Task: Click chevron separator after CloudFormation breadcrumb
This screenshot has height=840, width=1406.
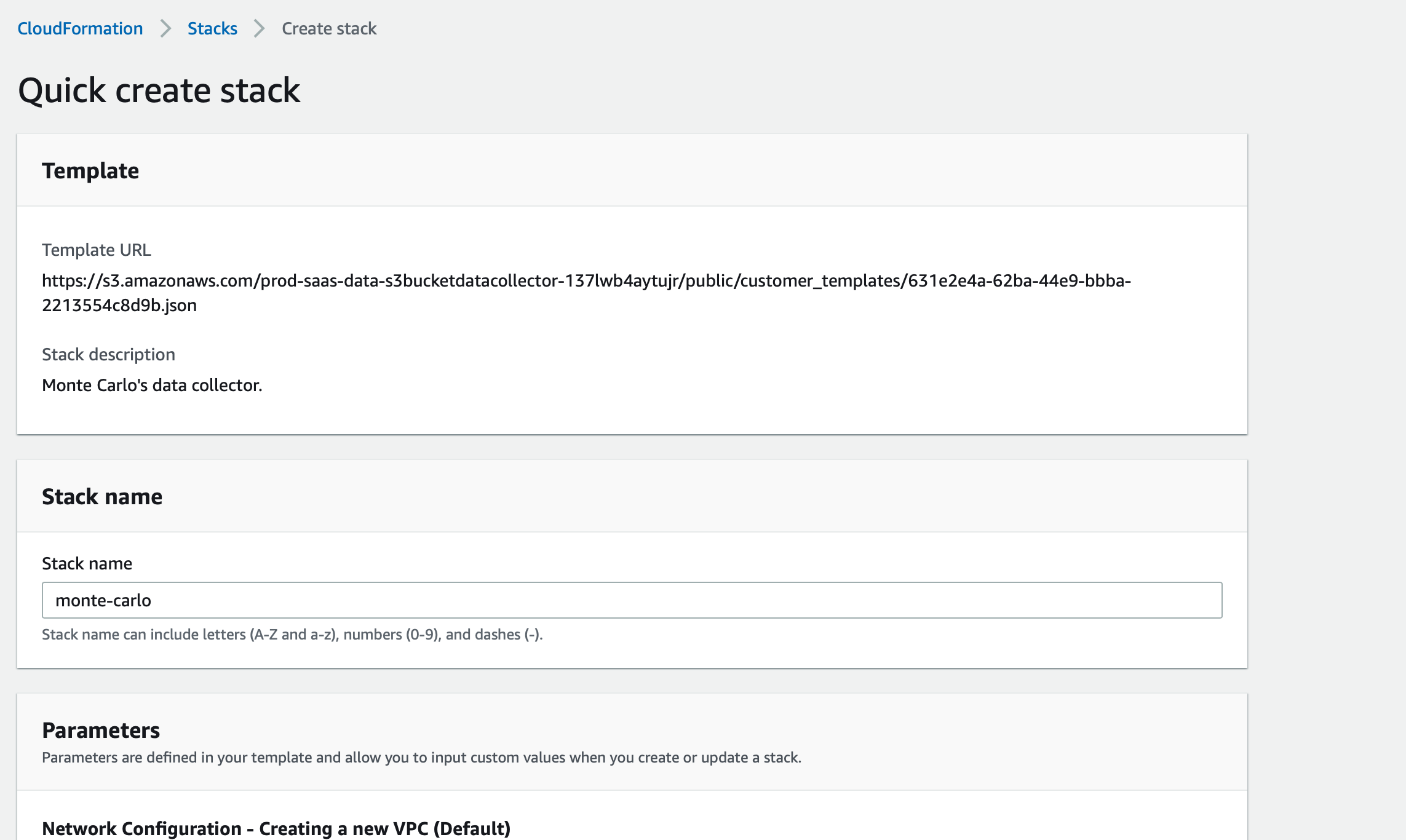Action: coord(165,28)
